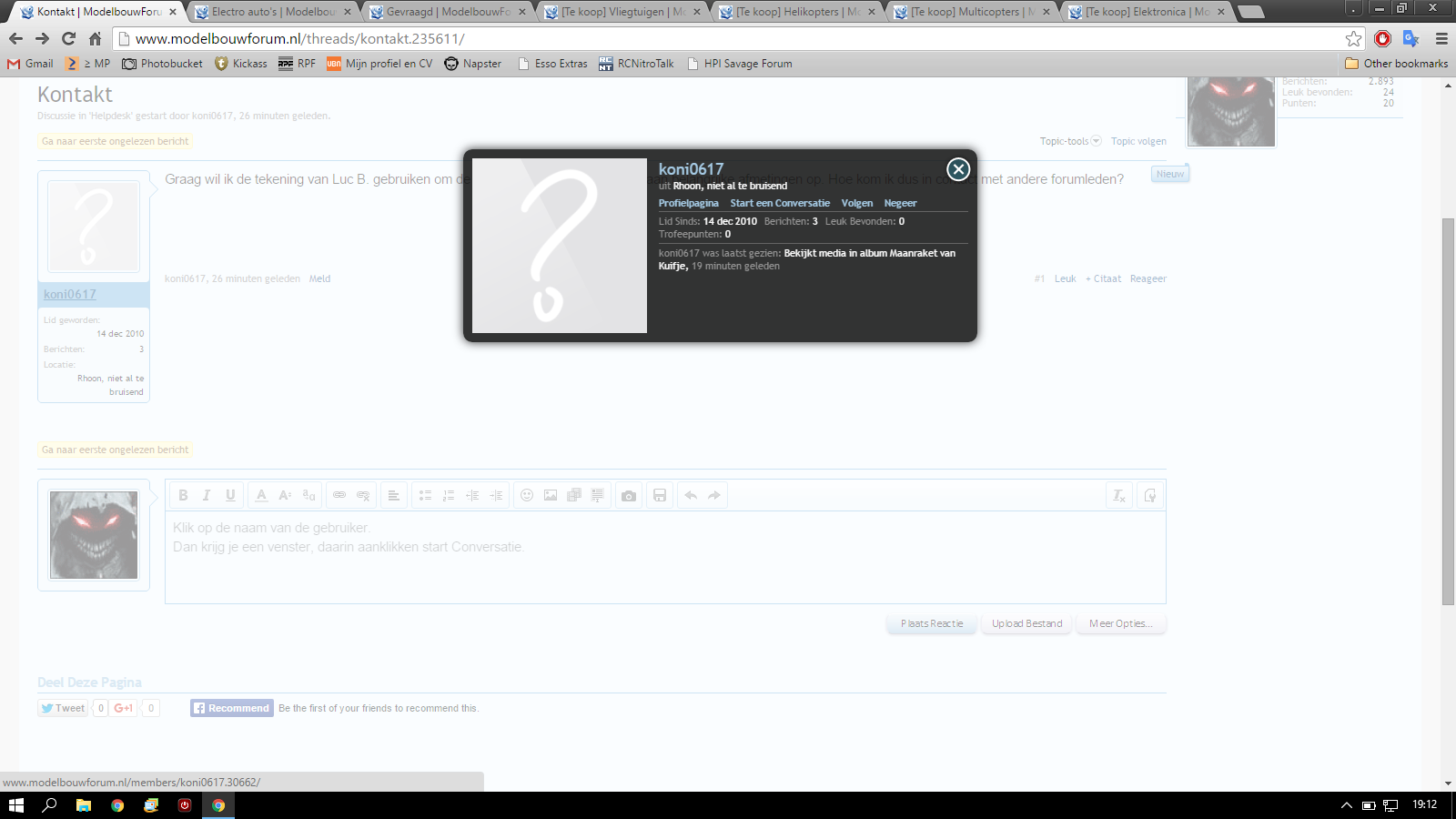Insert an ordered numbered list
This screenshot has width=1456, height=819.
pos(449,495)
